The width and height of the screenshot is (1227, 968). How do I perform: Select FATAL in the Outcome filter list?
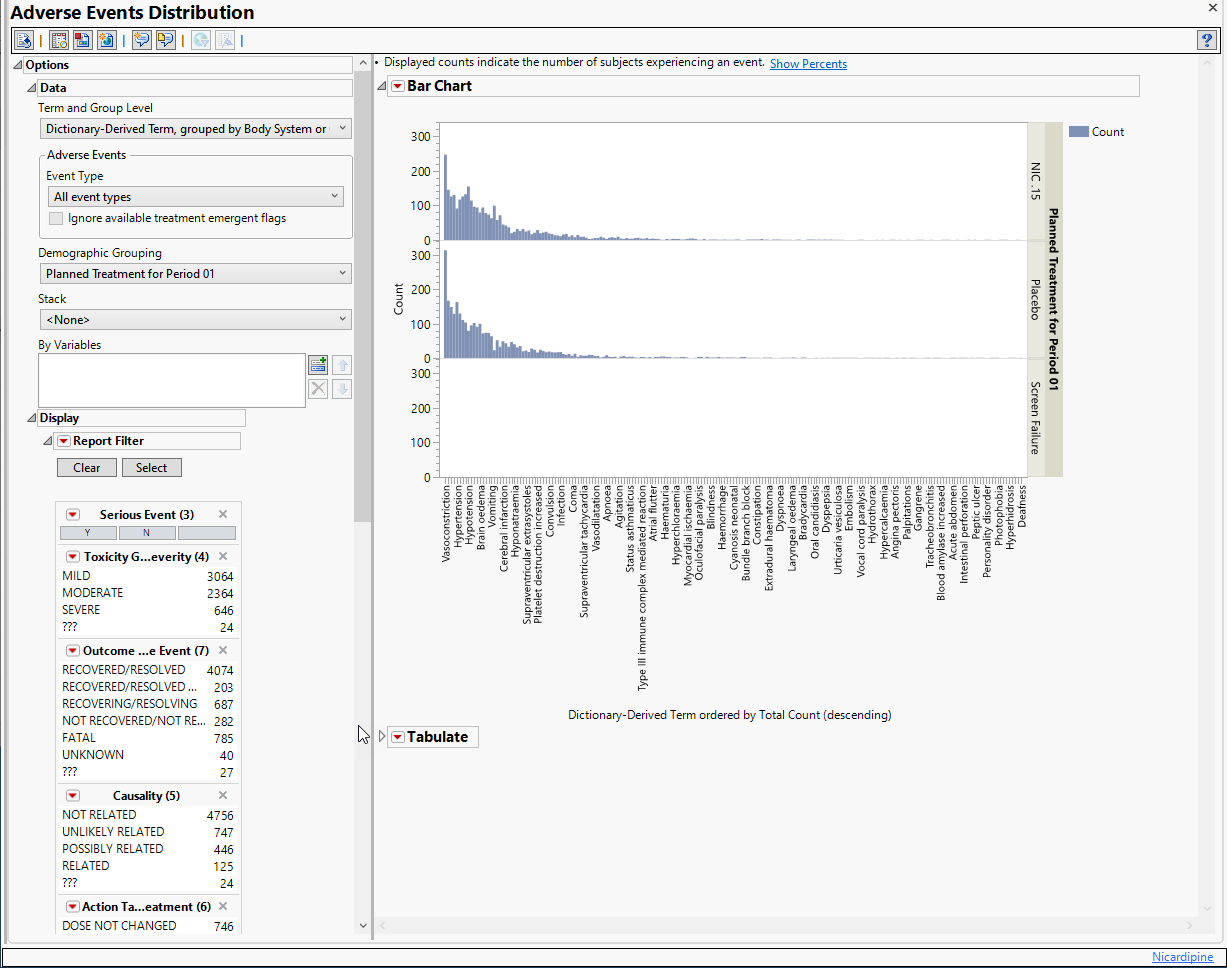(79, 738)
